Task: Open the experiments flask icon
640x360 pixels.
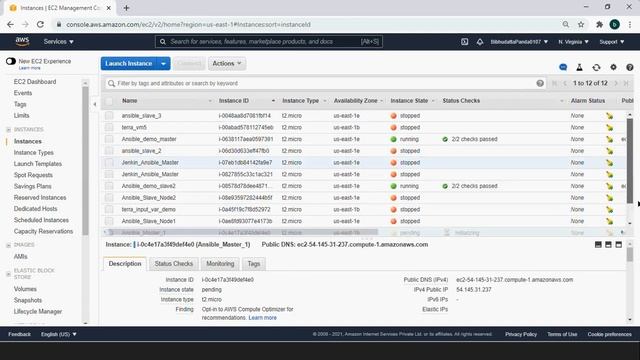Action: point(579,67)
